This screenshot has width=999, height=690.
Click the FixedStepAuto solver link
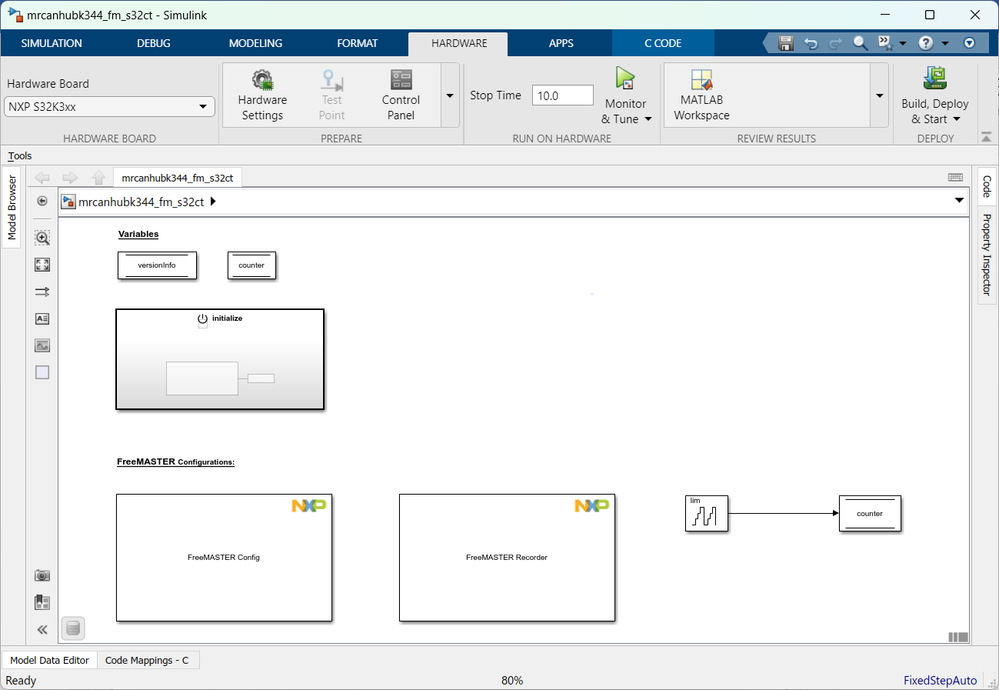tap(940, 680)
